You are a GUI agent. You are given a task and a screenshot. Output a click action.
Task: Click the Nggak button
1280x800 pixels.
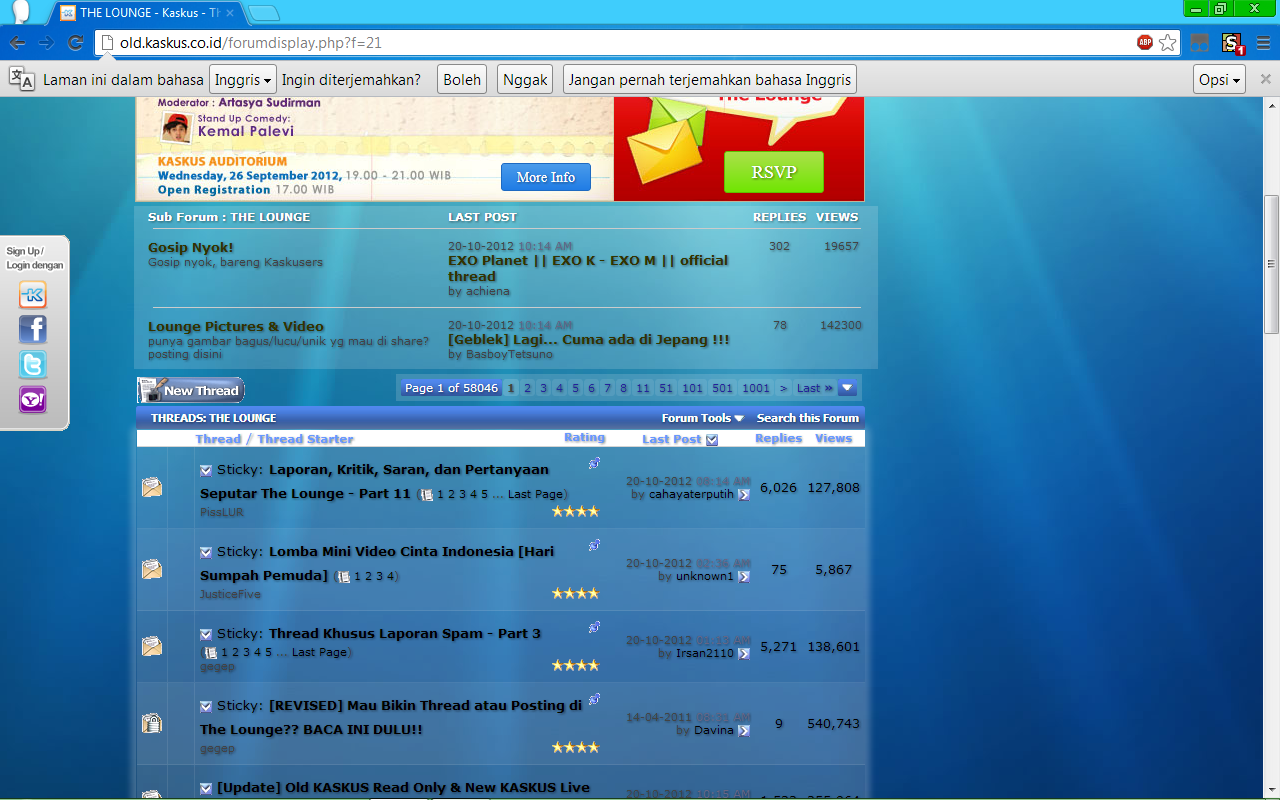click(525, 80)
